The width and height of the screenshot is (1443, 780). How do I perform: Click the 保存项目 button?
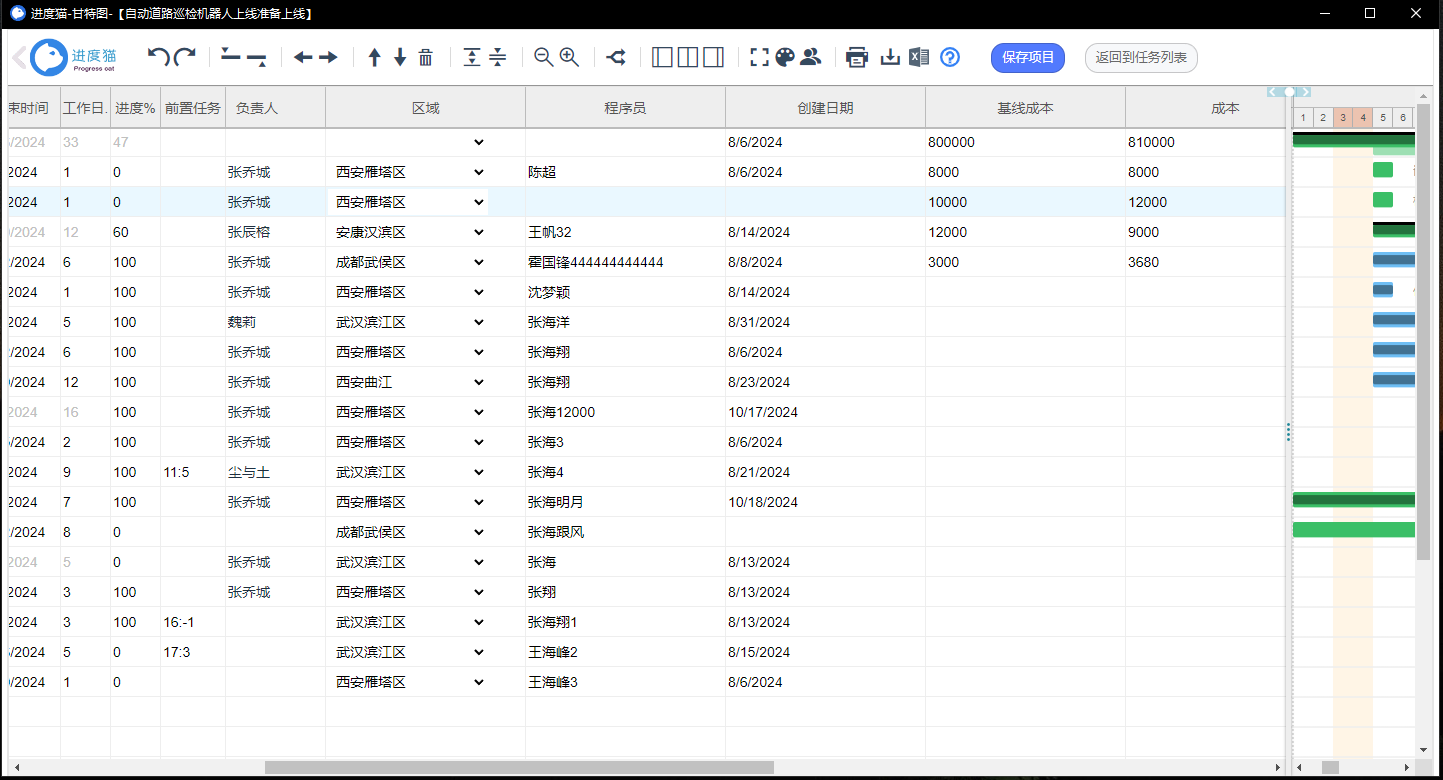(1028, 58)
